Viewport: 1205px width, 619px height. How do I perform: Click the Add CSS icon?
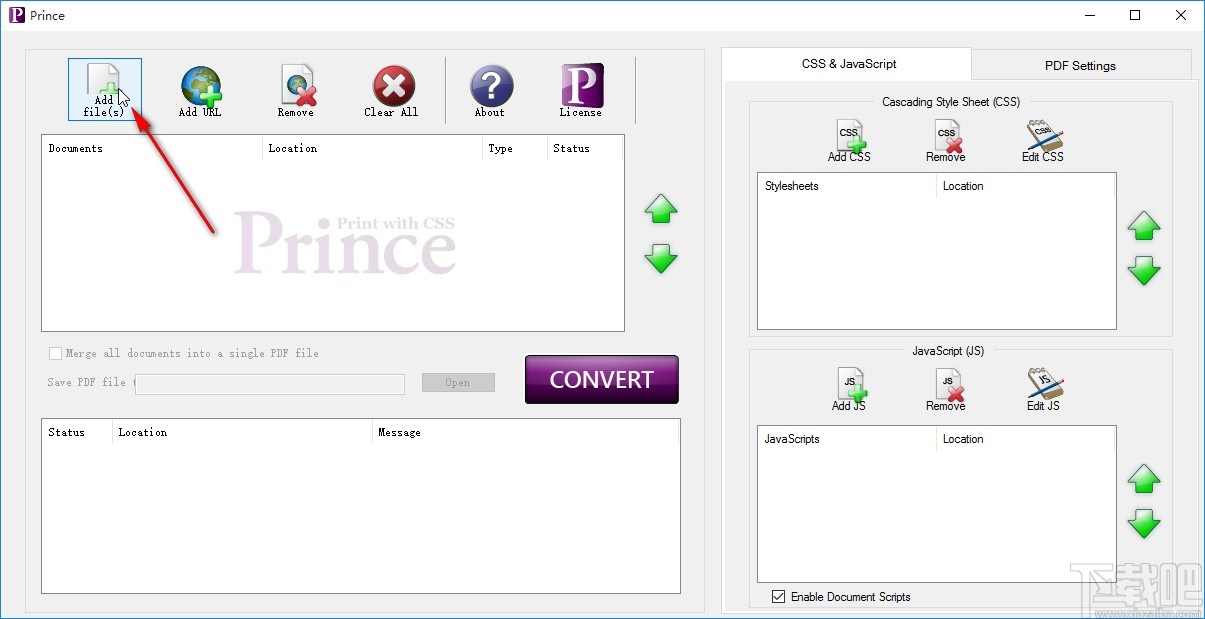pos(849,141)
